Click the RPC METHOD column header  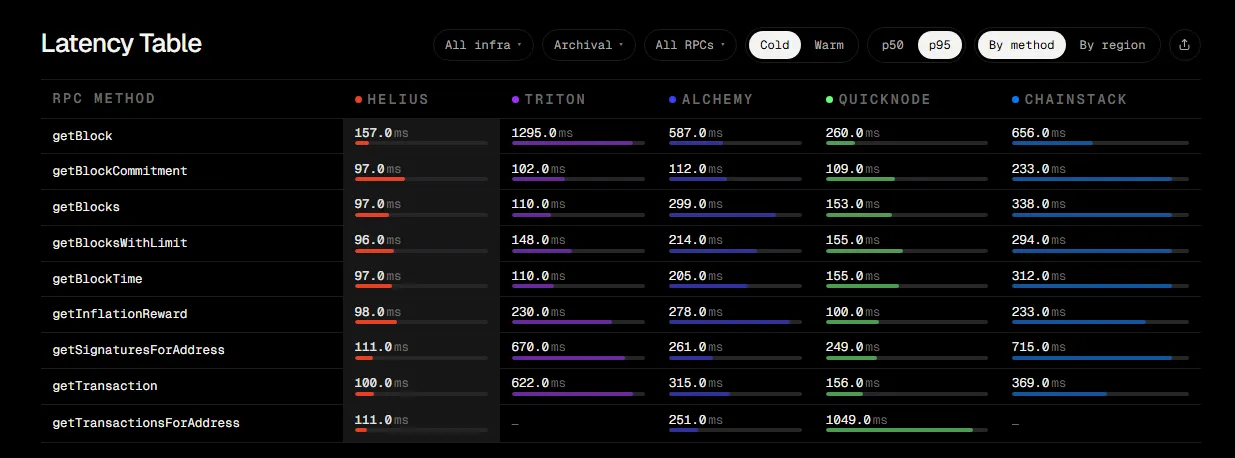pyautogui.click(x=104, y=99)
